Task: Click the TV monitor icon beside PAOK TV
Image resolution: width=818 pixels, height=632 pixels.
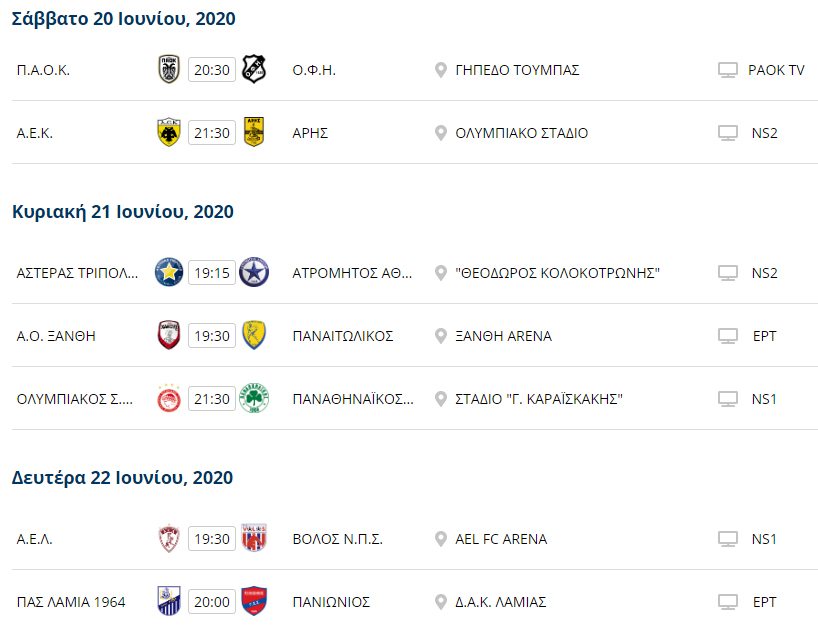Action: point(728,70)
